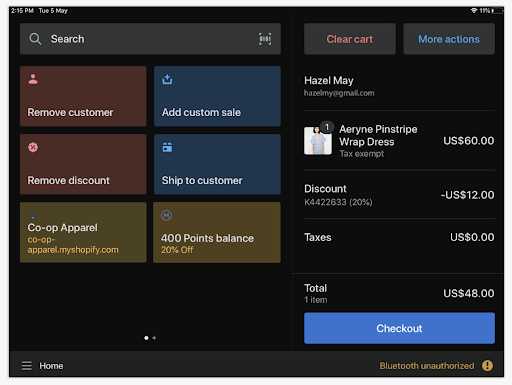Select the Aeryne Pinstripe Wrap Dress line item
Viewport: 512px width, 385px height.
click(x=399, y=141)
